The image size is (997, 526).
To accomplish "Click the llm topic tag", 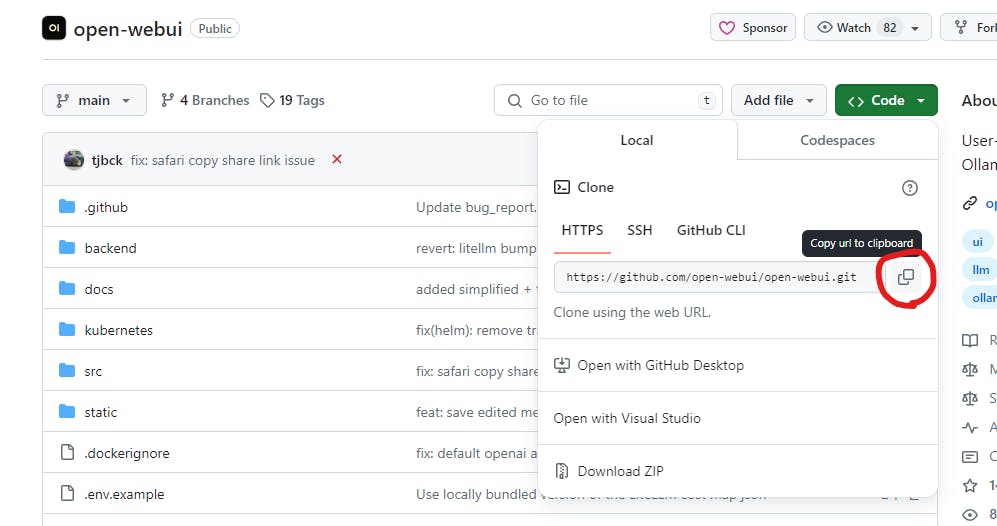I will [x=980, y=270].
